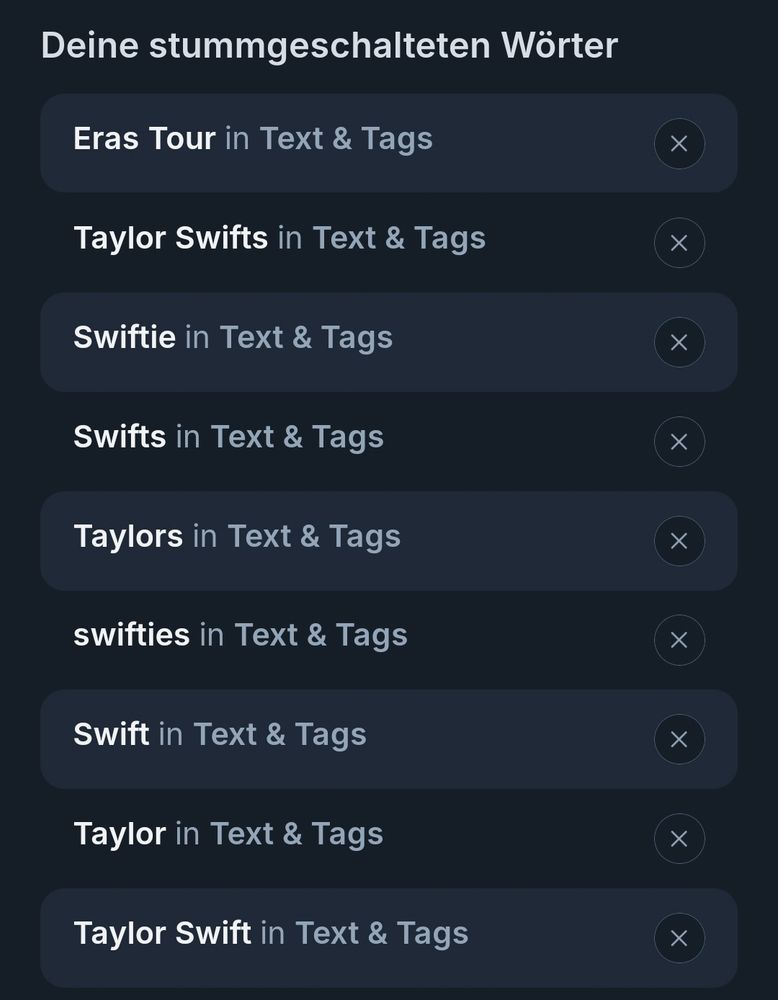Screen dimensions: 778x1000
Task: Click the Taylor entry label
Action: click(120, 834)
